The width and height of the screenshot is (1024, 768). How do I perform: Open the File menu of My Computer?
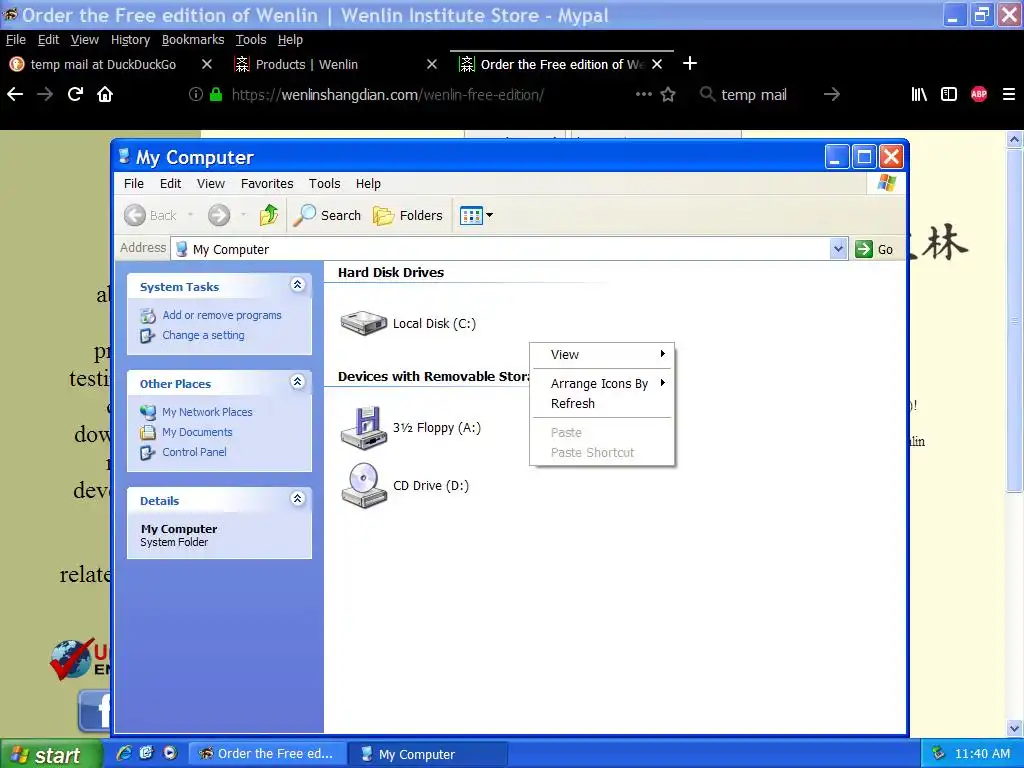[x=134, y=184]
